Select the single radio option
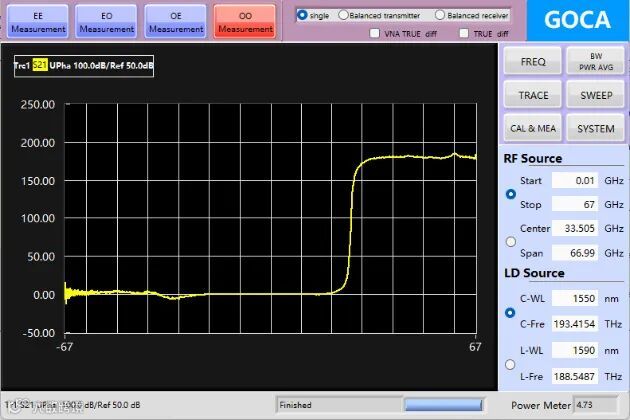The height and width of the screenshot is (420, 630). coord(302,15)
